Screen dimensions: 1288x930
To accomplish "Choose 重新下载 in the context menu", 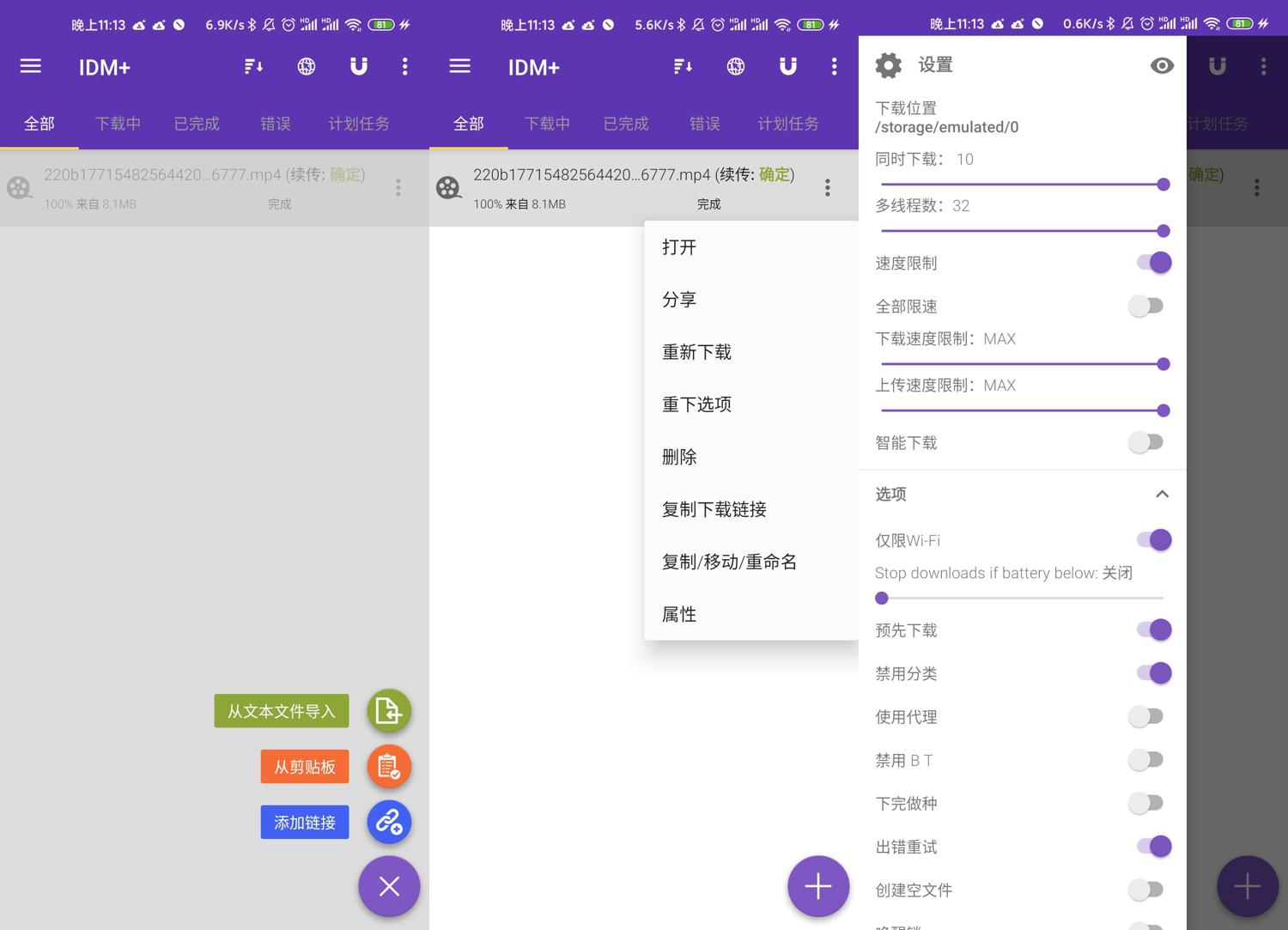I will coord(696,351).
